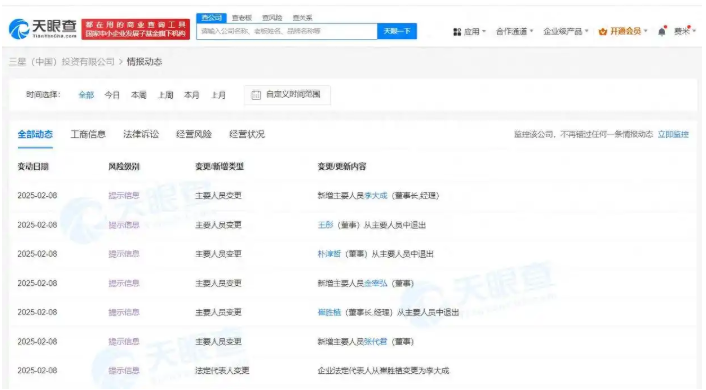Click the 变更/新增类型 column header
The height and width of the screenshot is (390, 706).
click(x=219, y=167)
